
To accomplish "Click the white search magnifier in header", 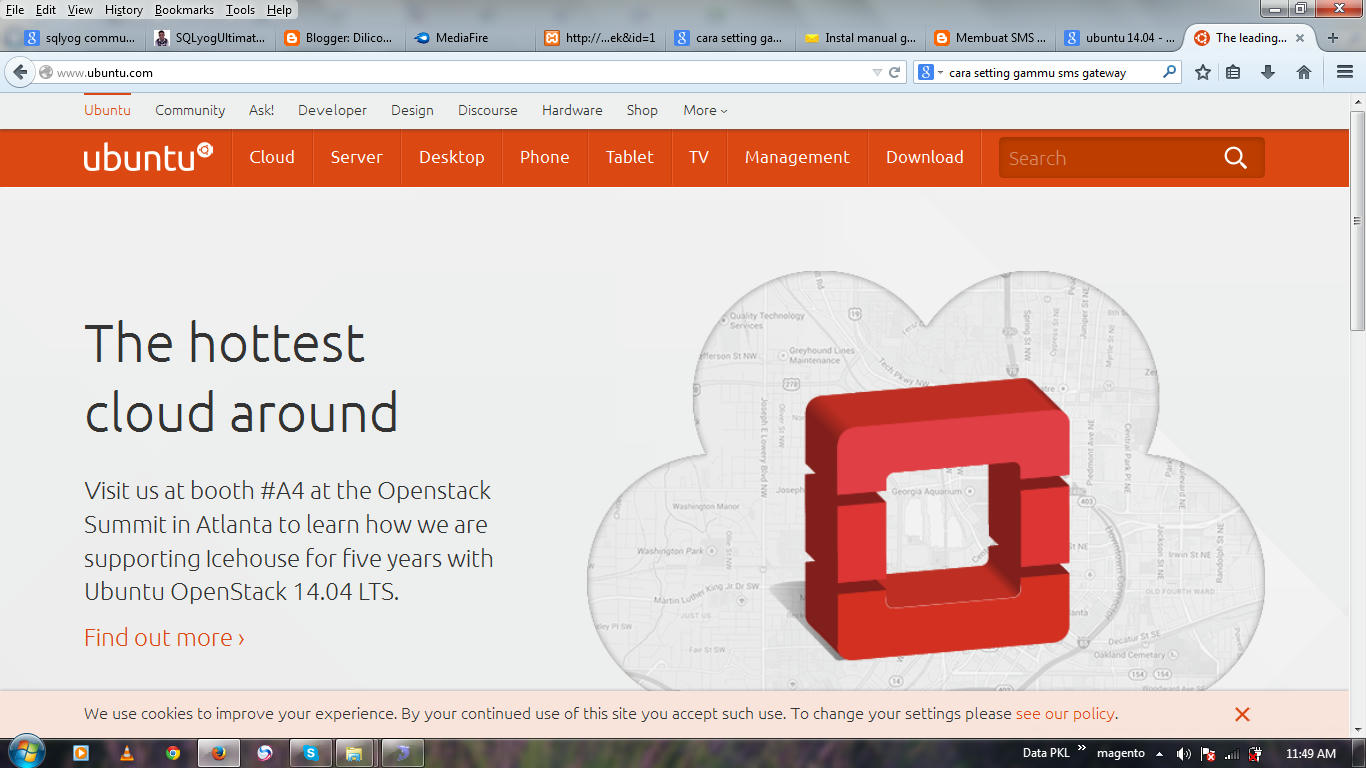I will (1236, 158).
